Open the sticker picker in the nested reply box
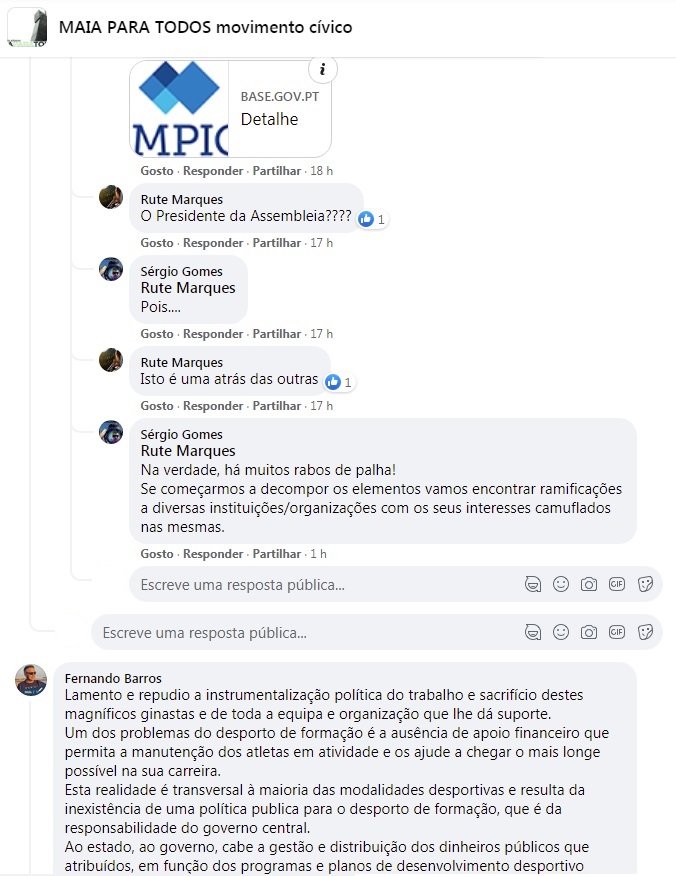This screenshot has width=676, height=876. pos(645,584)
